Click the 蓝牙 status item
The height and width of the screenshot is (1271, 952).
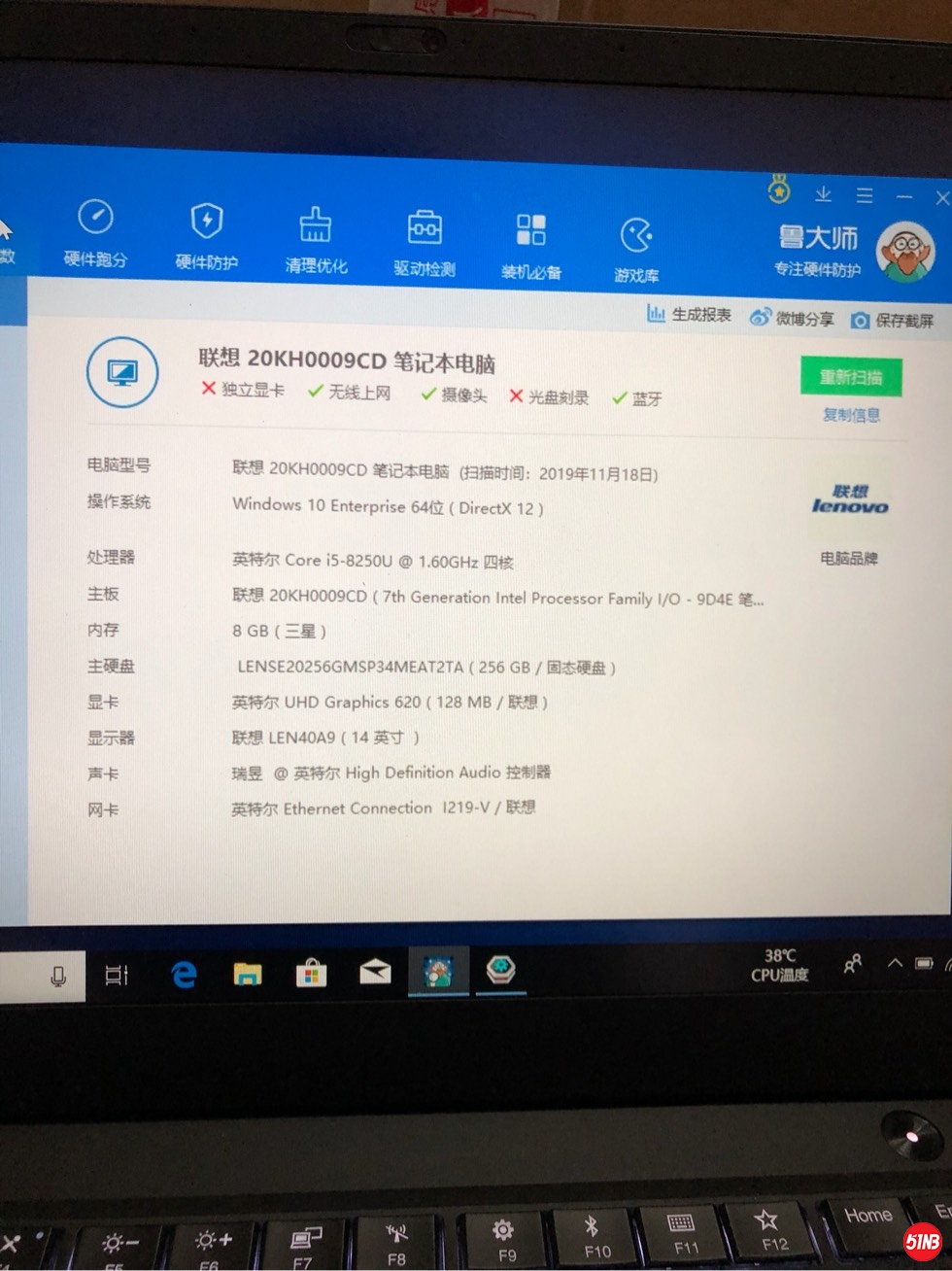[x=636, y=398]
